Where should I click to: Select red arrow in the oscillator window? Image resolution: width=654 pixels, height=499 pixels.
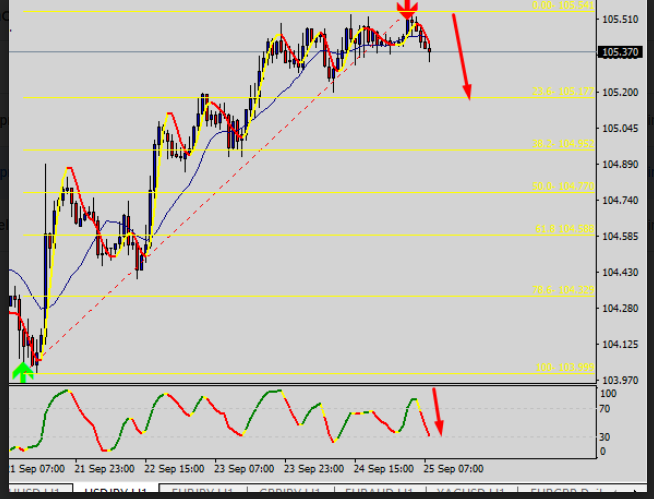click(437, 412)
